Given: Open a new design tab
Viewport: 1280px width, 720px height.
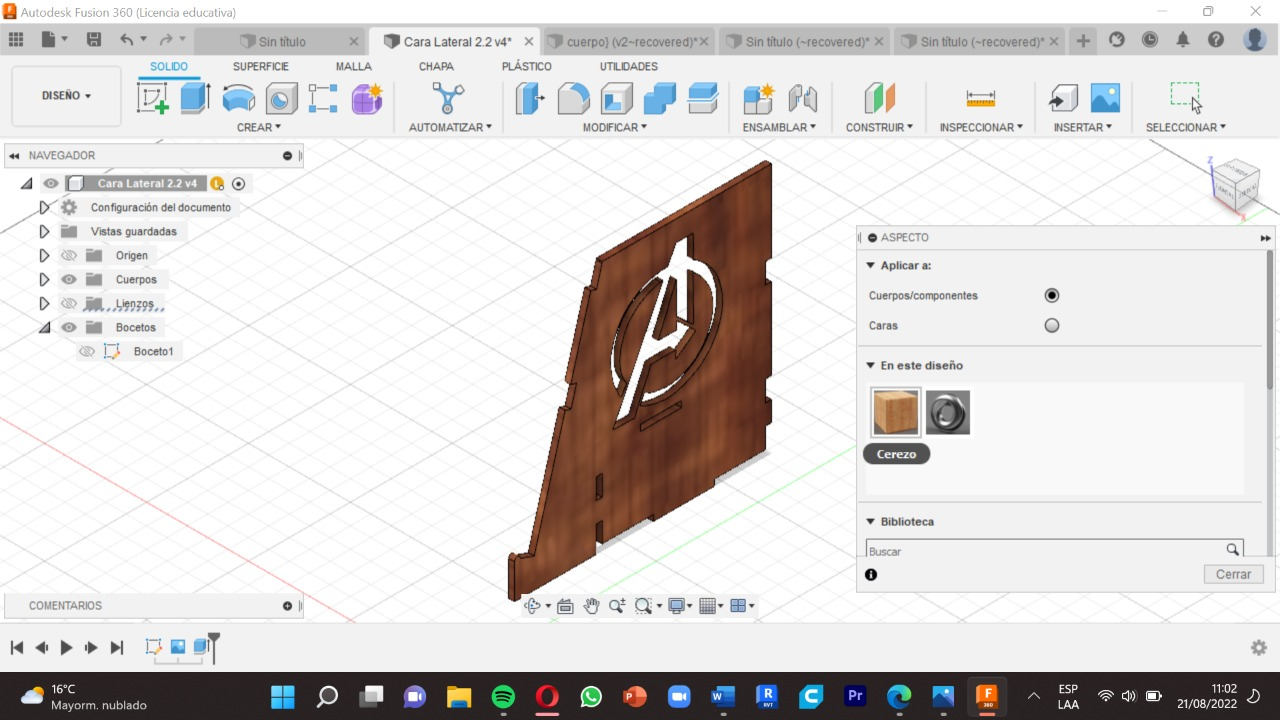Looking at the screenshot, I should [x=1083, y=41].
